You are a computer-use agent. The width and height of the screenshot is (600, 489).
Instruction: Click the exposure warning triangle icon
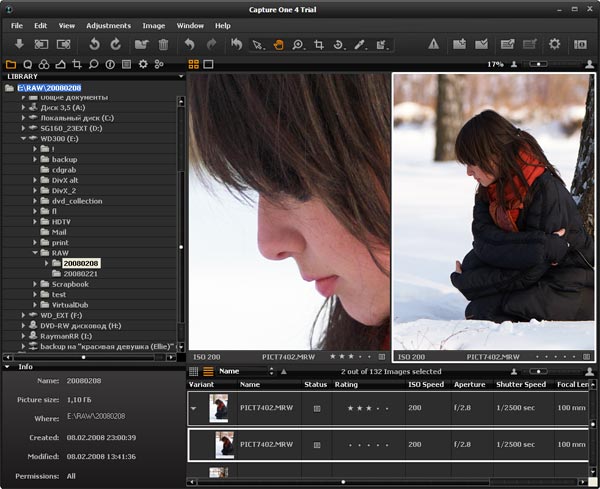433,45
